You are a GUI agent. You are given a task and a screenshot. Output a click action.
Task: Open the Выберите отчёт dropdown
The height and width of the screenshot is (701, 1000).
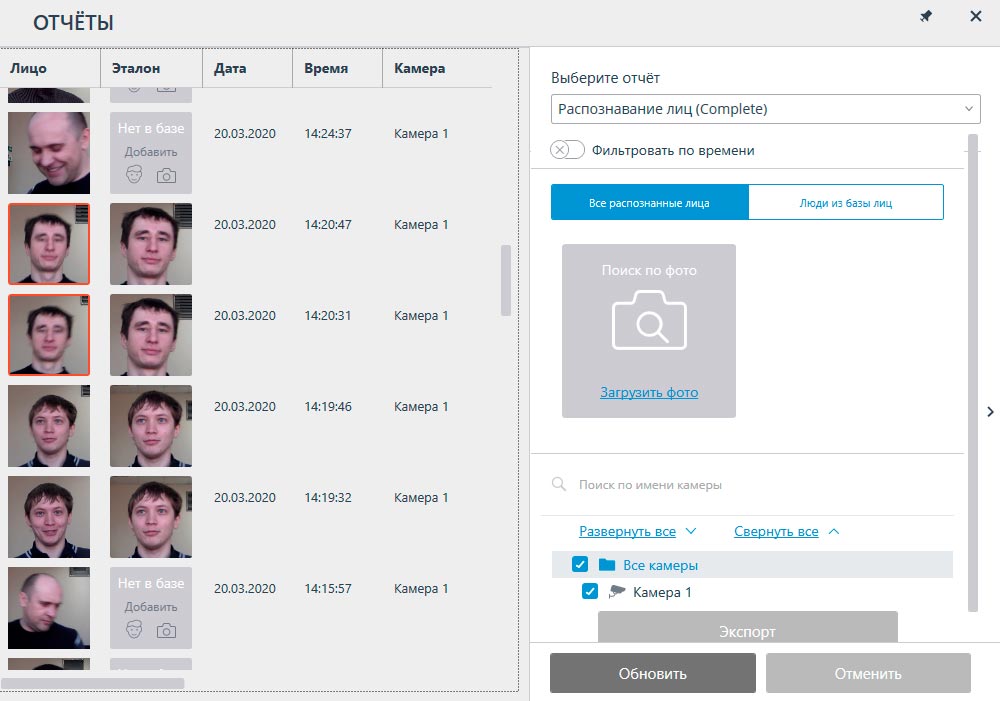pos(765,109)
